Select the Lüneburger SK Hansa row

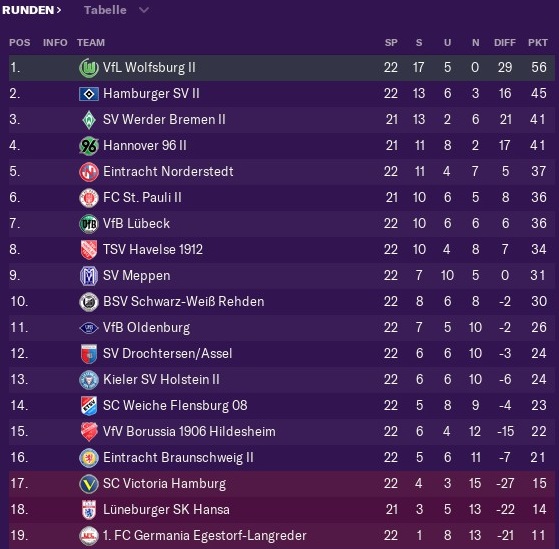282,510
